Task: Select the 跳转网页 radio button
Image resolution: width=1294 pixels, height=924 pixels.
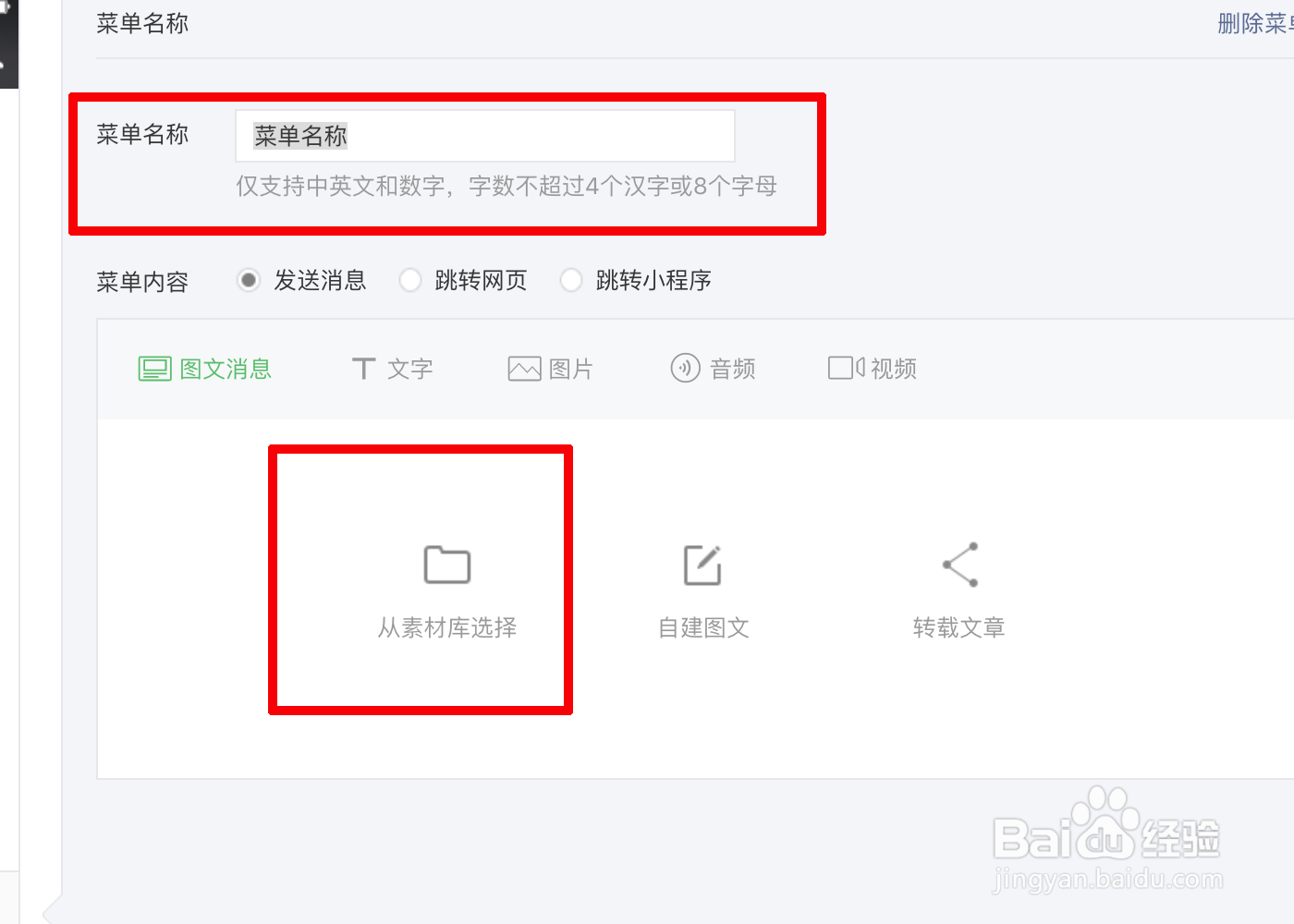Action: coord(410,280)
